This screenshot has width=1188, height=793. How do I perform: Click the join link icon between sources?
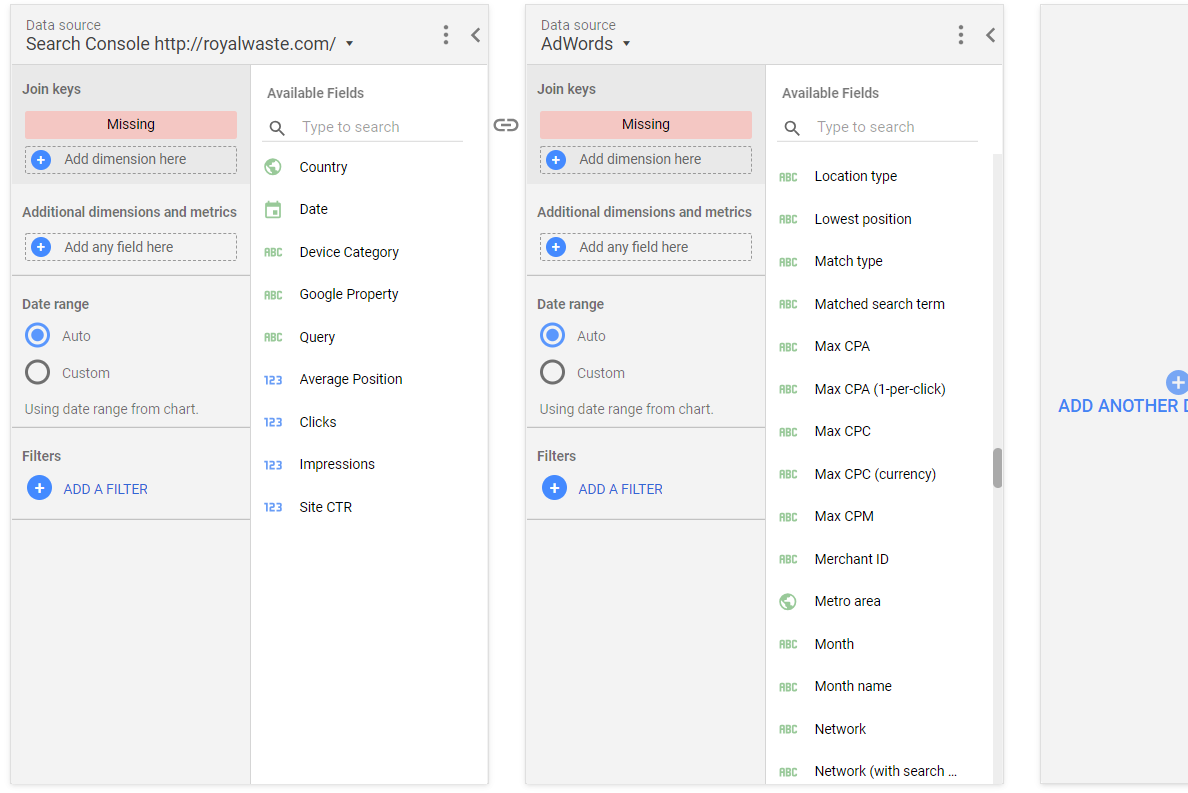(506, 125)
